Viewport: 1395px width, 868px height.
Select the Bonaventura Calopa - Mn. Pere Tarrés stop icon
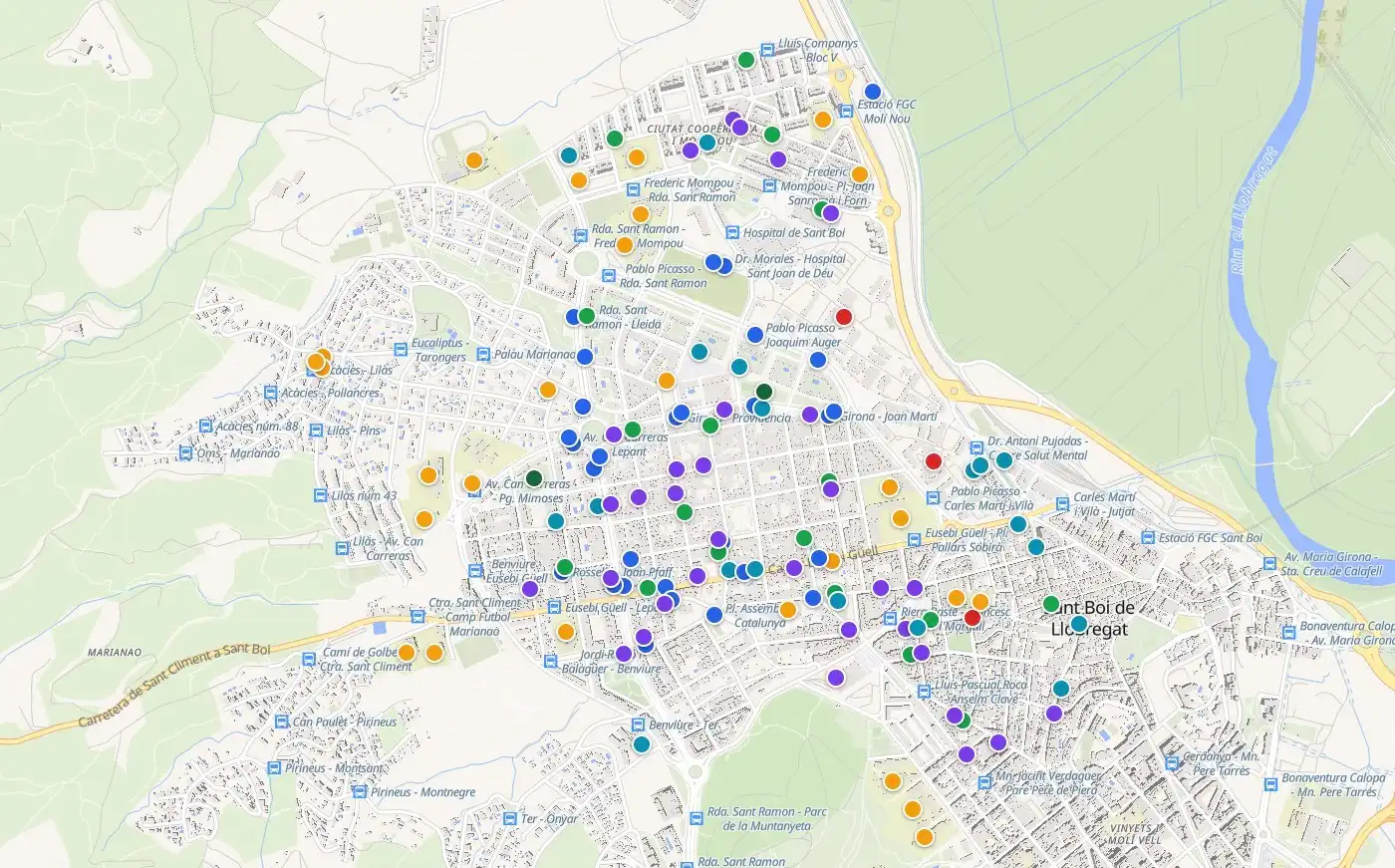coord(1270,785)
